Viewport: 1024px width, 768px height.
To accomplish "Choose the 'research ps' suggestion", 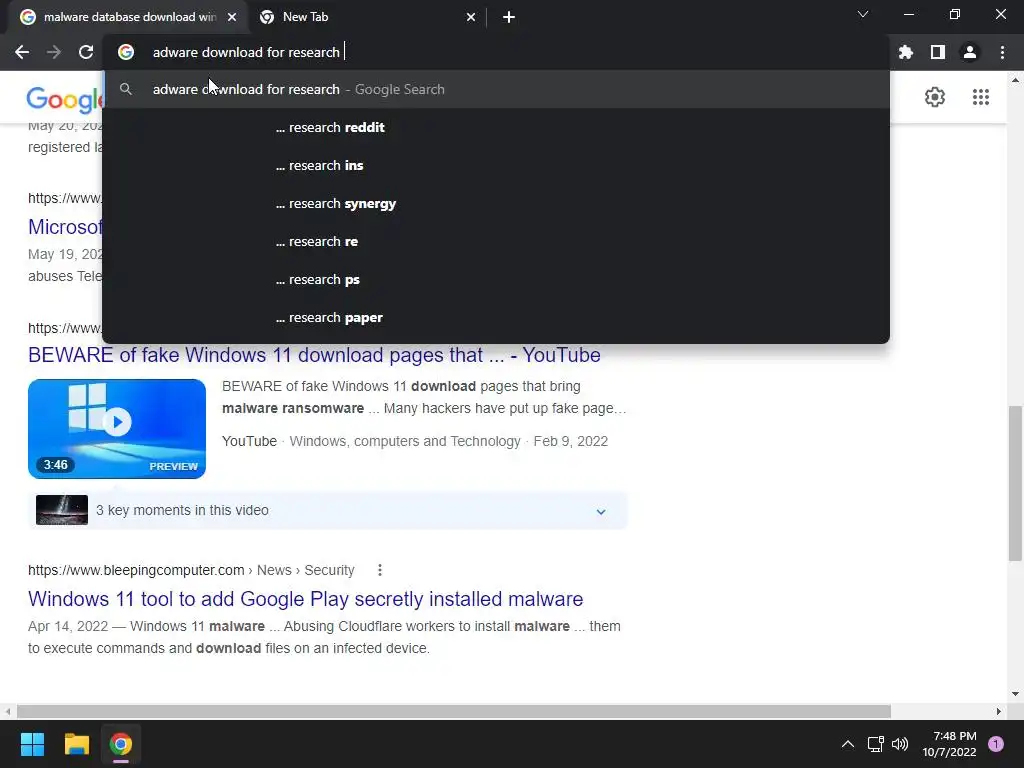I will [496, 280].
